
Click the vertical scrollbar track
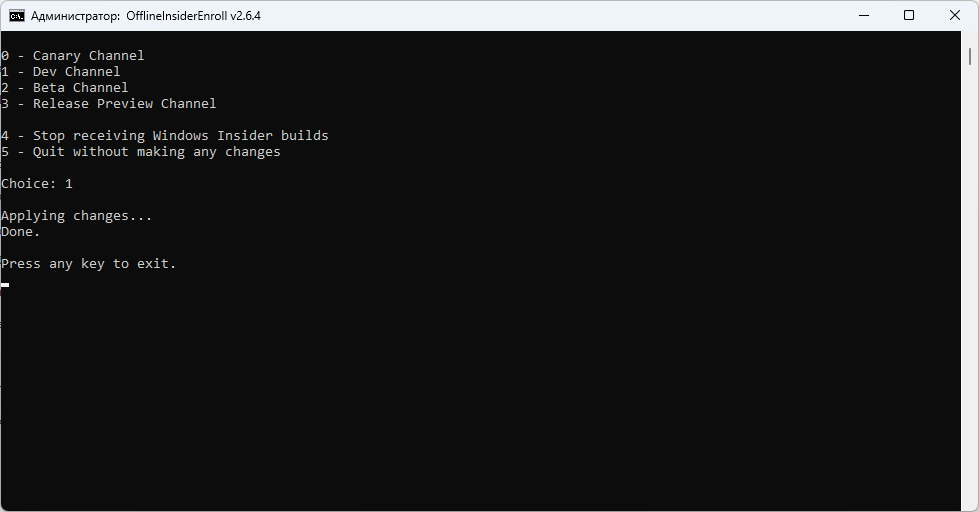click(x=971, y=300)
